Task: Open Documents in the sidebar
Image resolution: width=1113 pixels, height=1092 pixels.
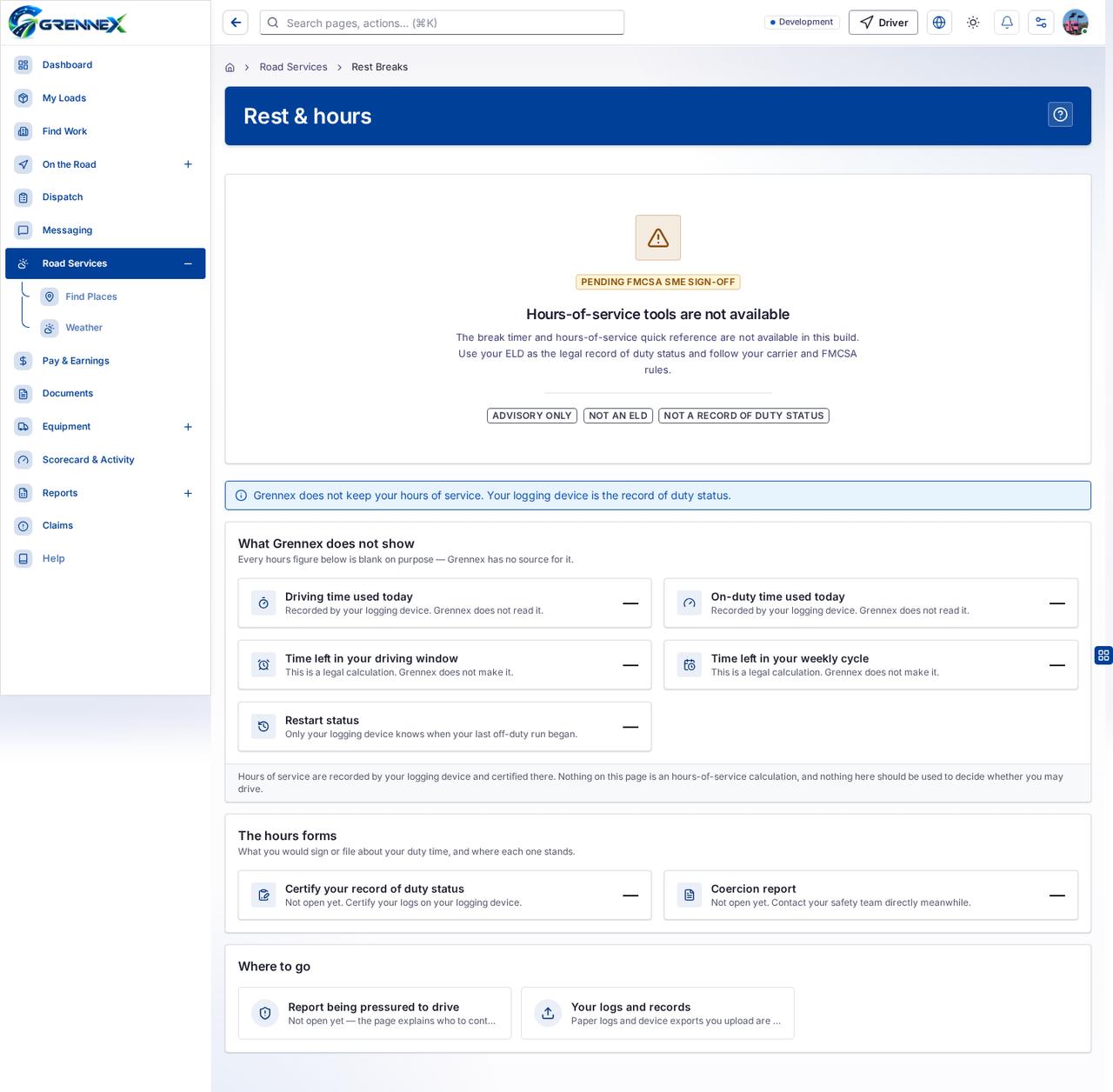Action: [x=105, y=394]
